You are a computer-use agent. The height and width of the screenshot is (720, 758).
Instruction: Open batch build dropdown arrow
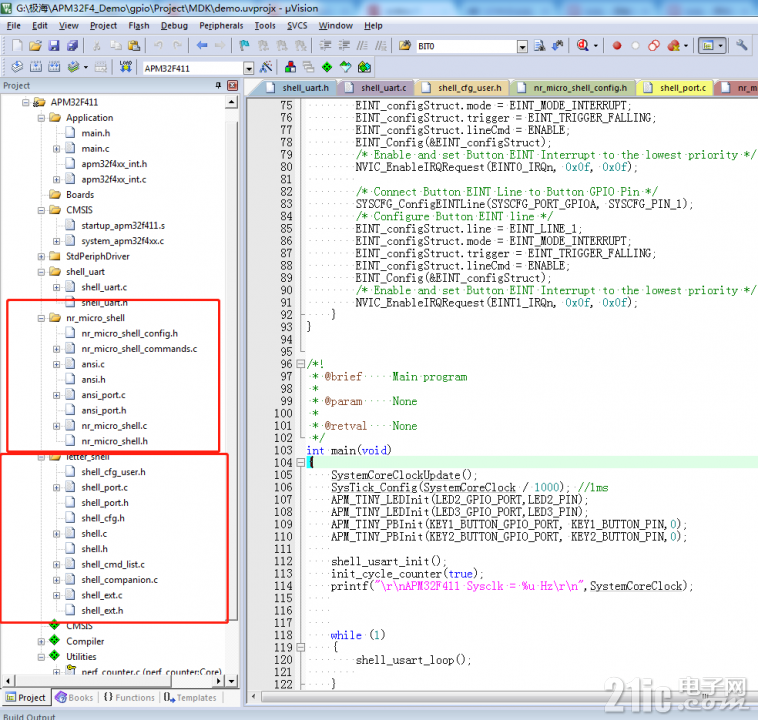pyautogui.click(x=86, y=67)
